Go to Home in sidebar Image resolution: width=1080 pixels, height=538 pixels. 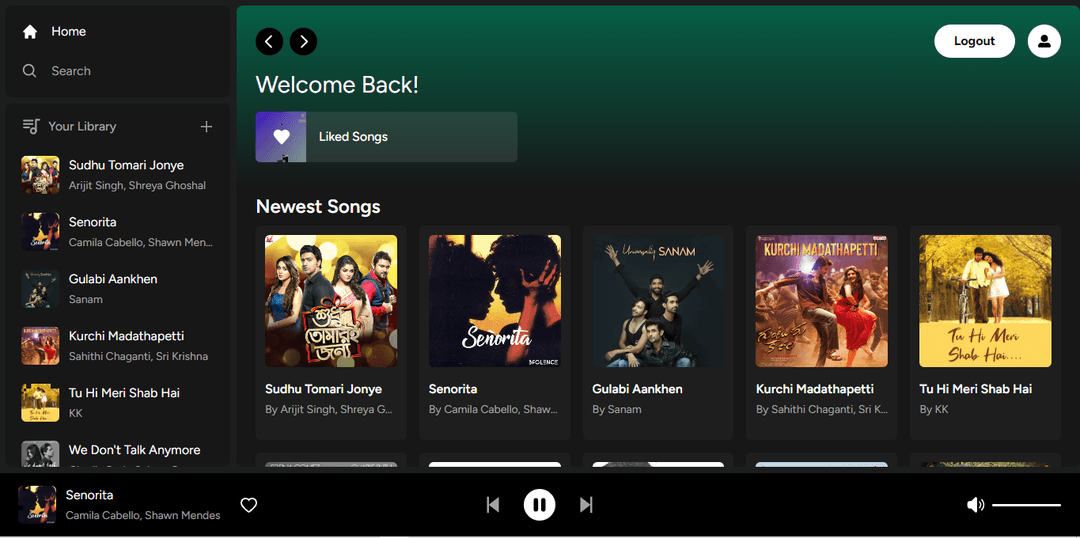(54, 32)
